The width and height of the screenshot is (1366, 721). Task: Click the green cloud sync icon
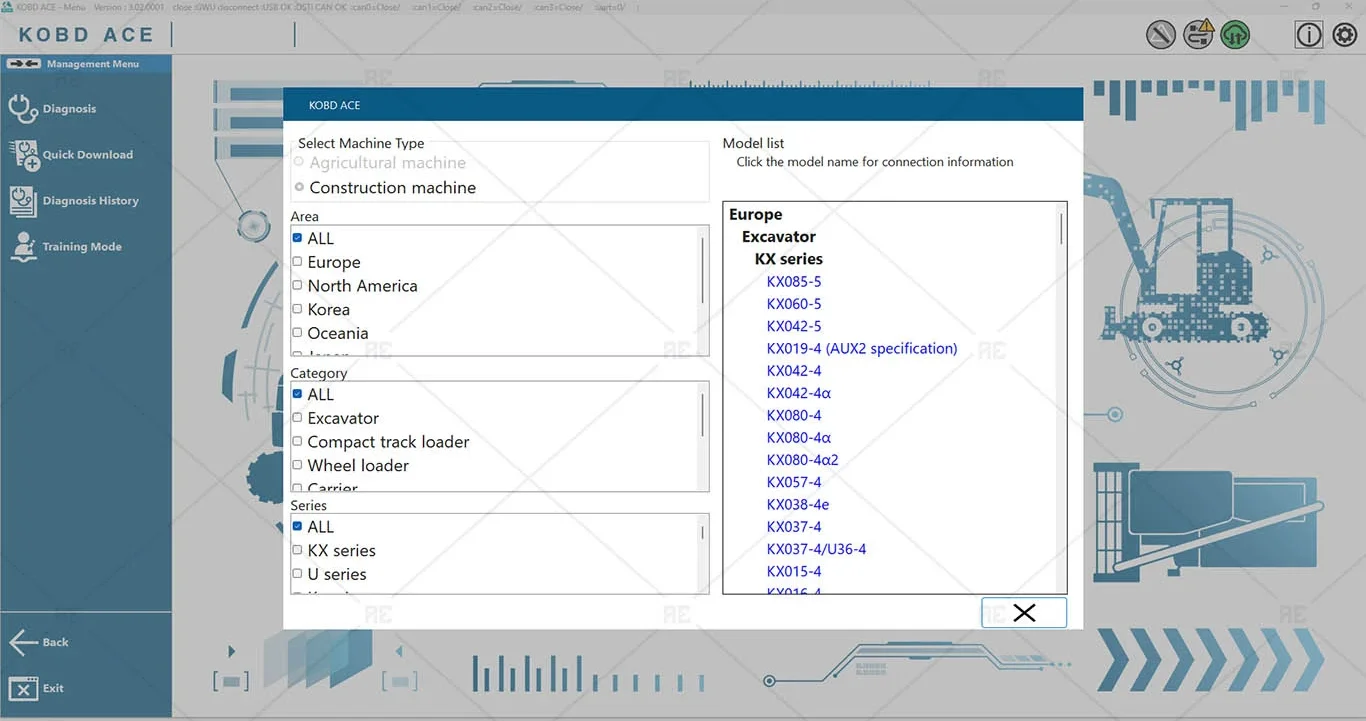pyautogui.click(x=1236, y=35)
